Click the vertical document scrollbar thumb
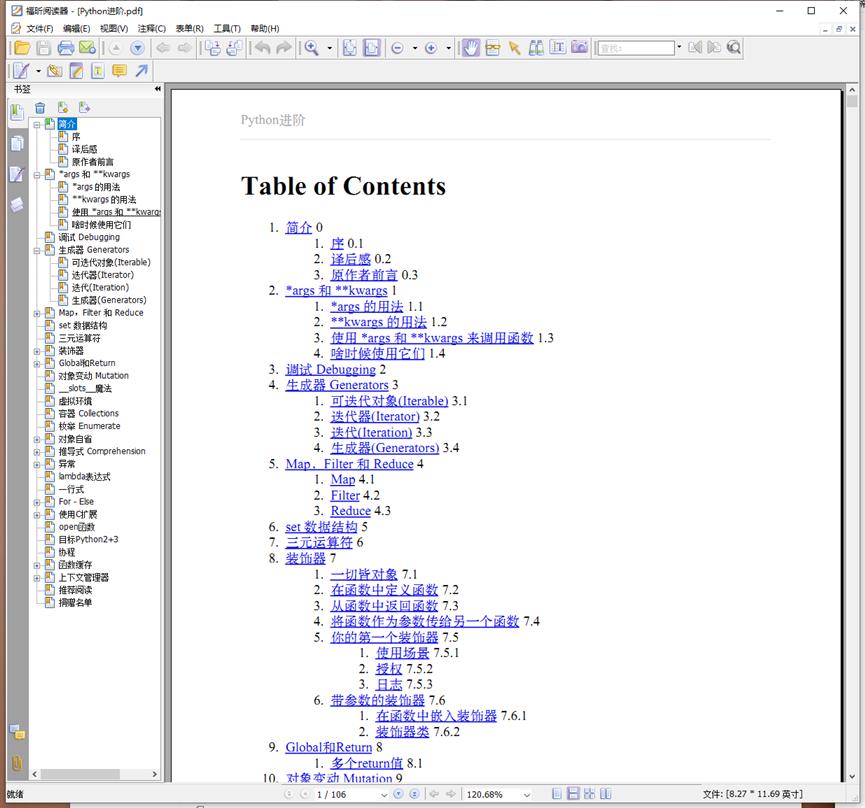This screenshot has width=865, height=808. coord(852,102)
